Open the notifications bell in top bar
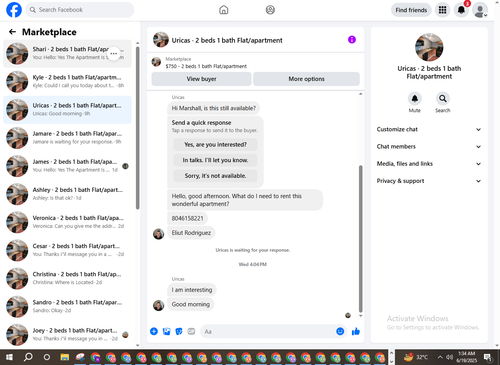 click(461, 10)
